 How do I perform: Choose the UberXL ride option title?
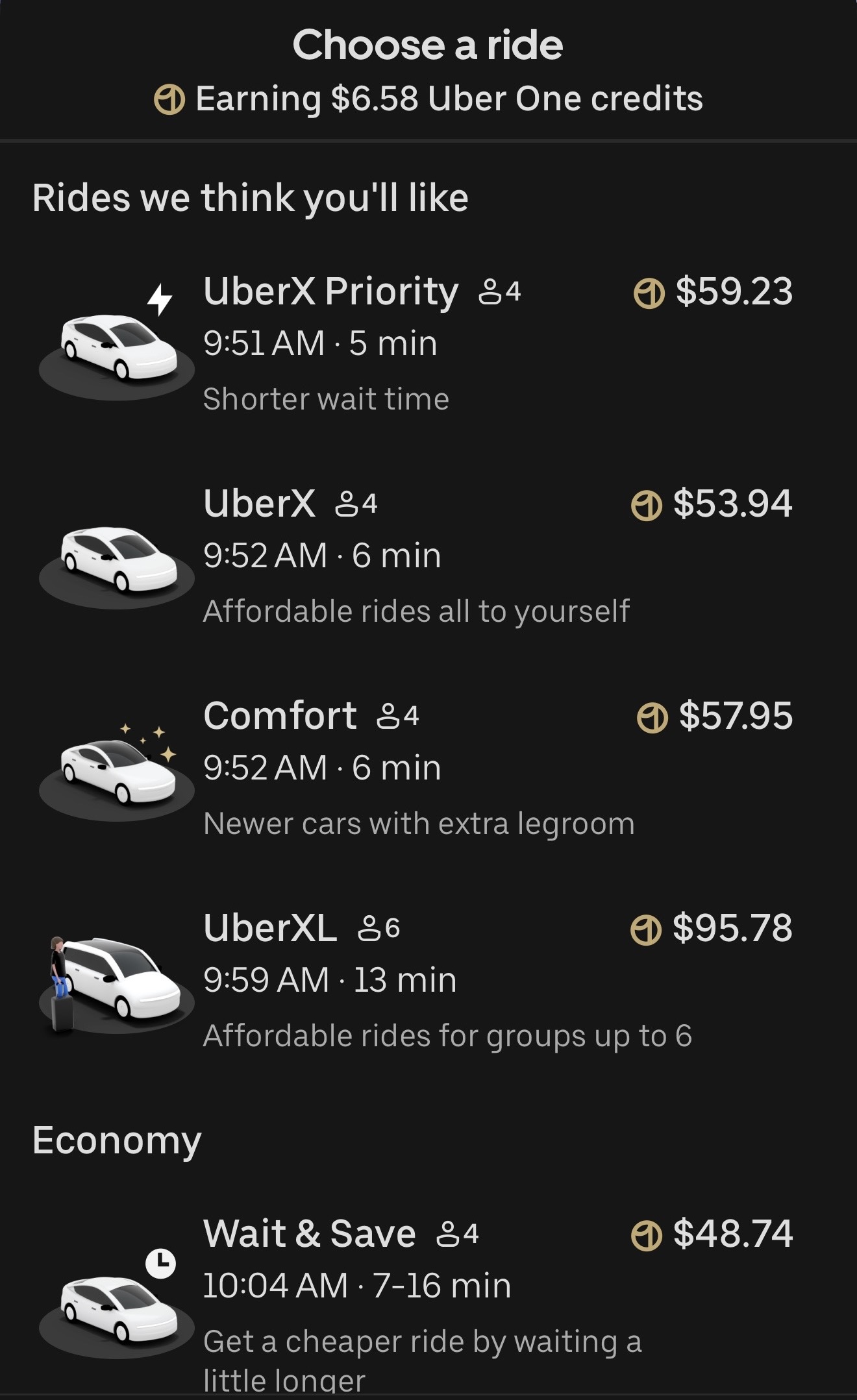coord(270,928)
